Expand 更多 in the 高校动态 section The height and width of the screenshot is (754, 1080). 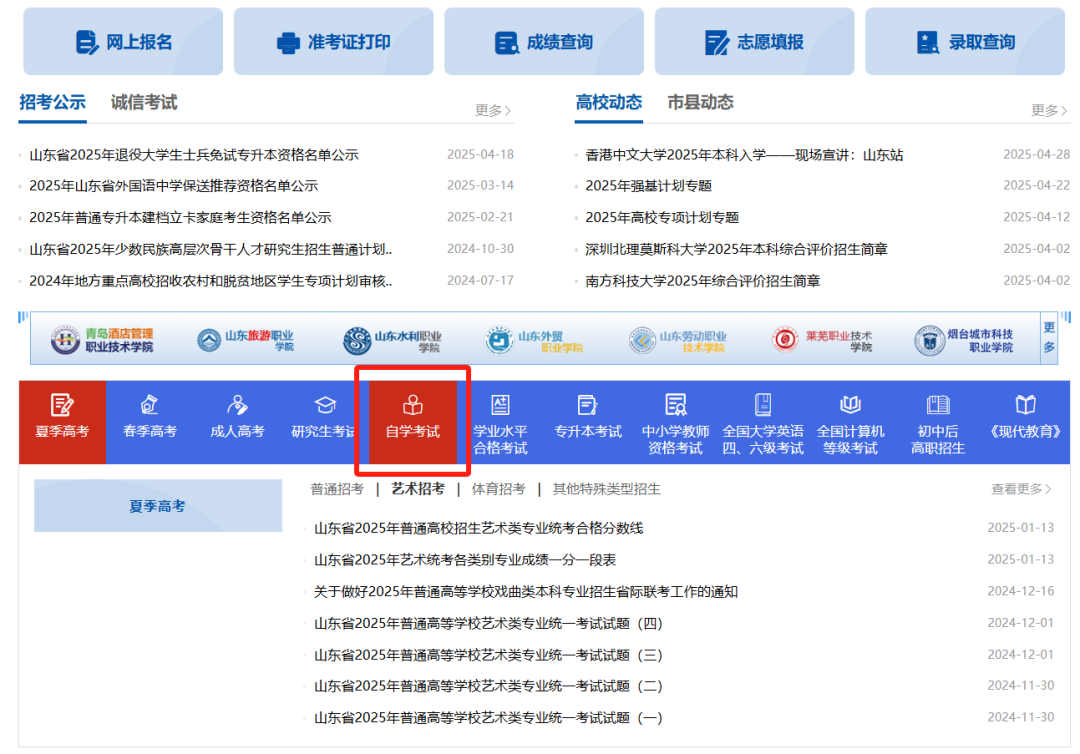[1049, 110]
